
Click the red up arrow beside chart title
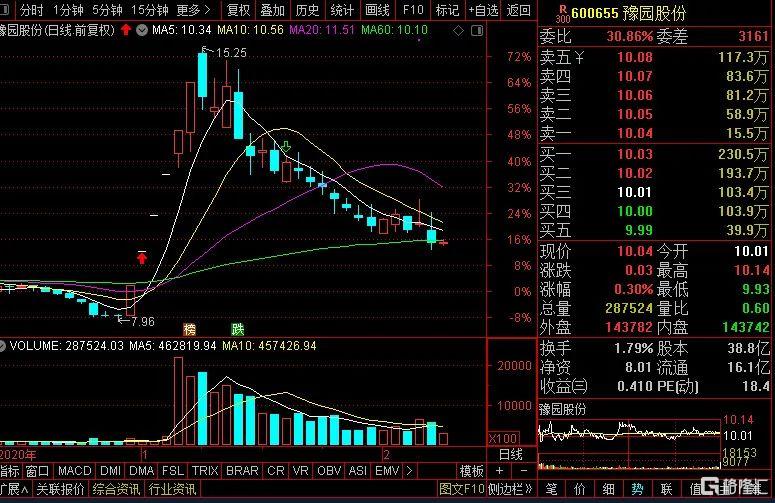point(126,30)
